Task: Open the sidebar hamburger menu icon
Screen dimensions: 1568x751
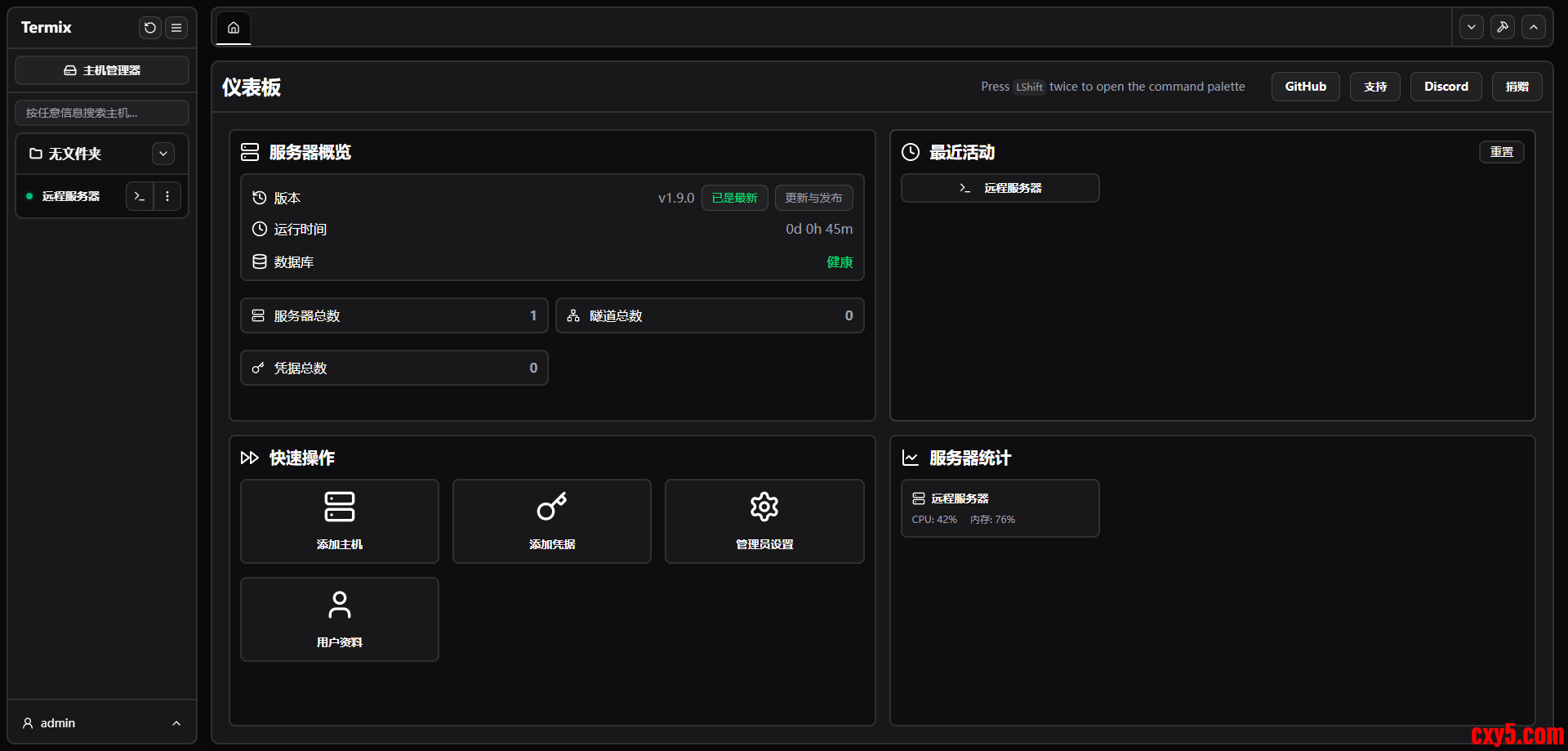Action: pos(176,28)
